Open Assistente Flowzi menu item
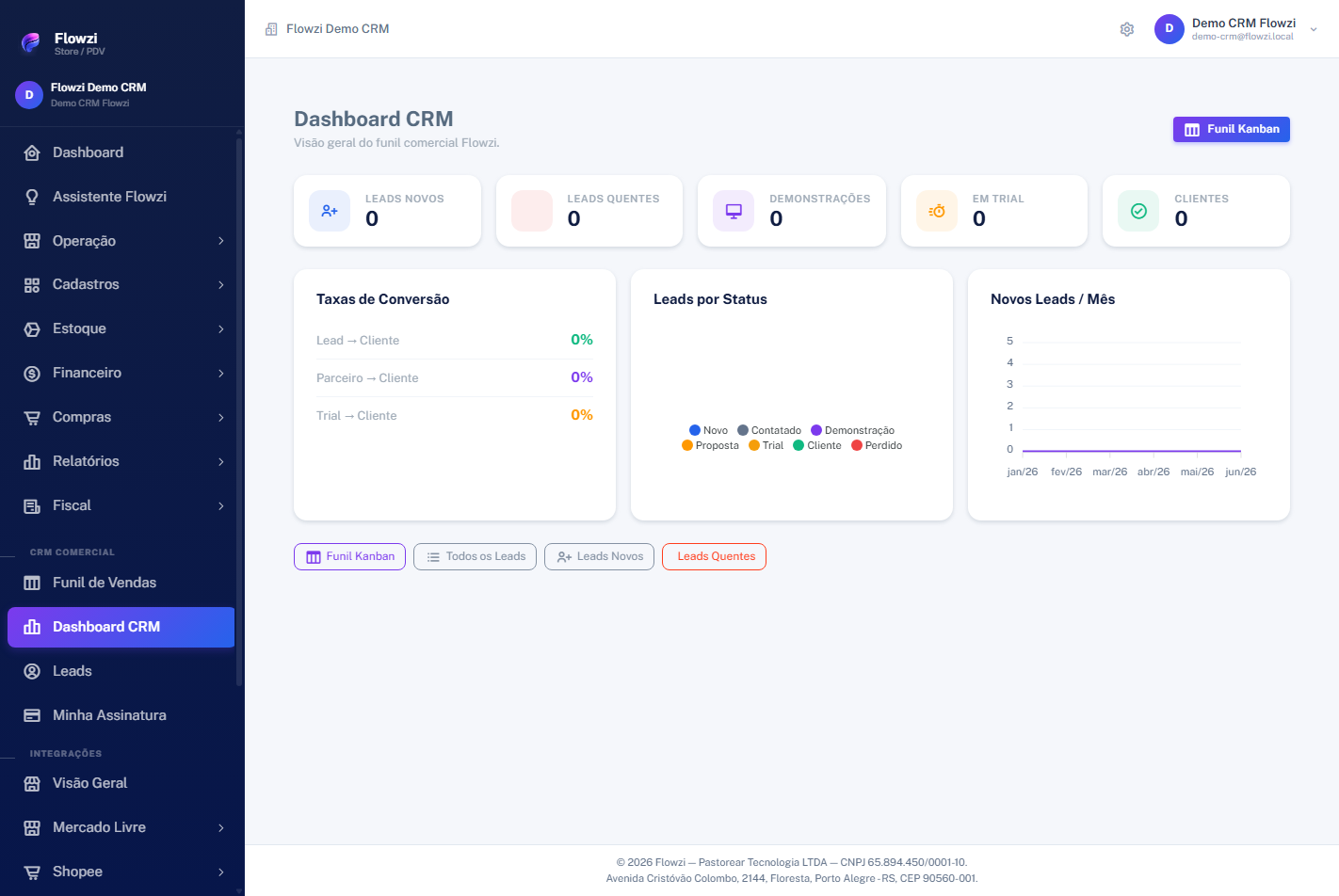 coord(121,197)
